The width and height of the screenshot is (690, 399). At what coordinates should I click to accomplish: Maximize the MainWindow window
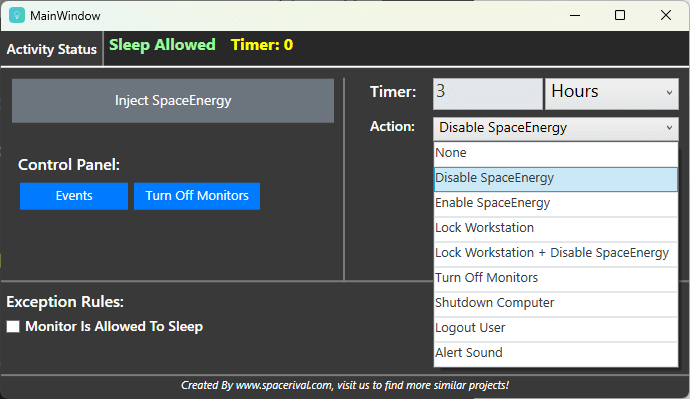620,15
